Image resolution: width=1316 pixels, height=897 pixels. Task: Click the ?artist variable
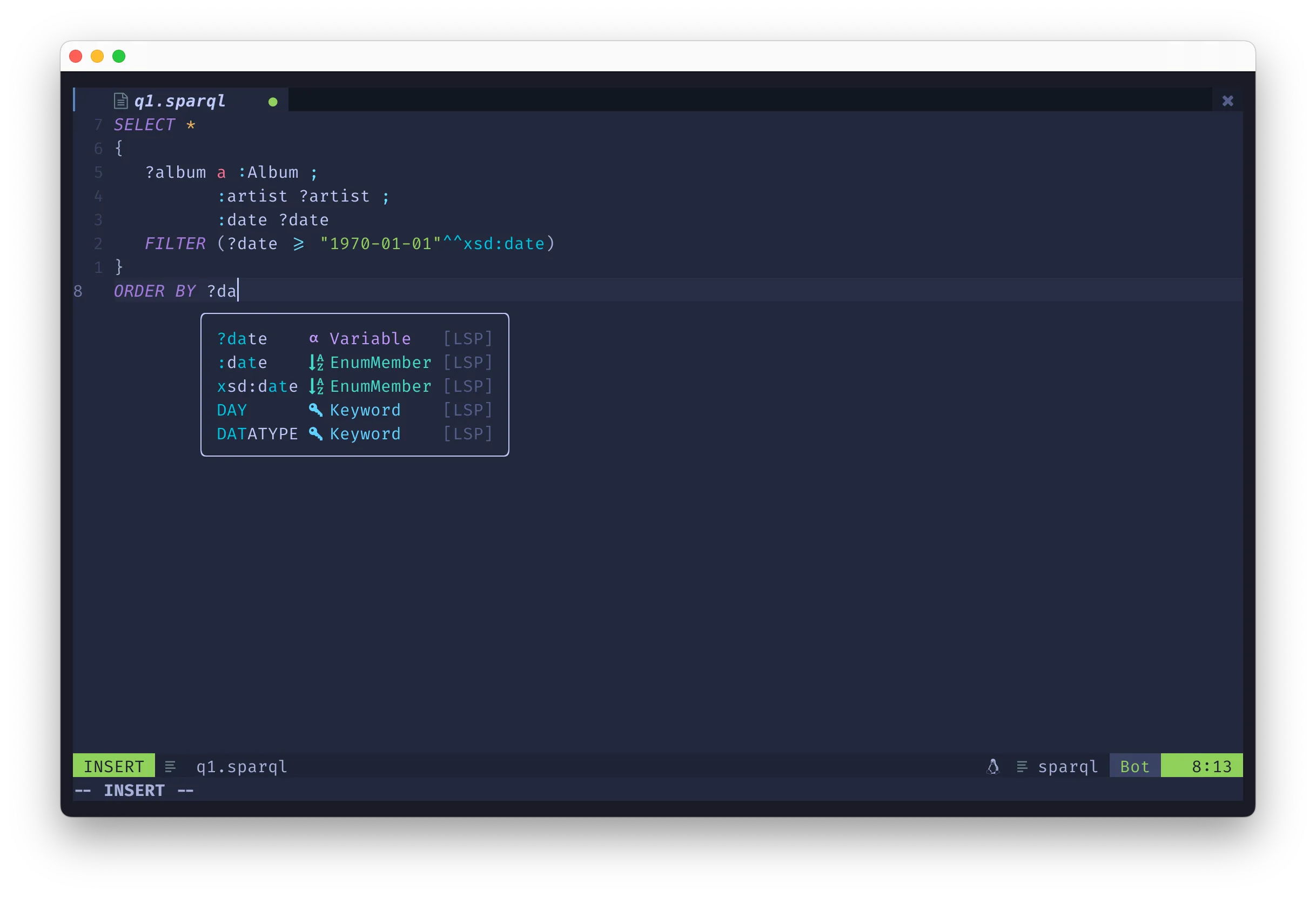[x=334, y=196]
